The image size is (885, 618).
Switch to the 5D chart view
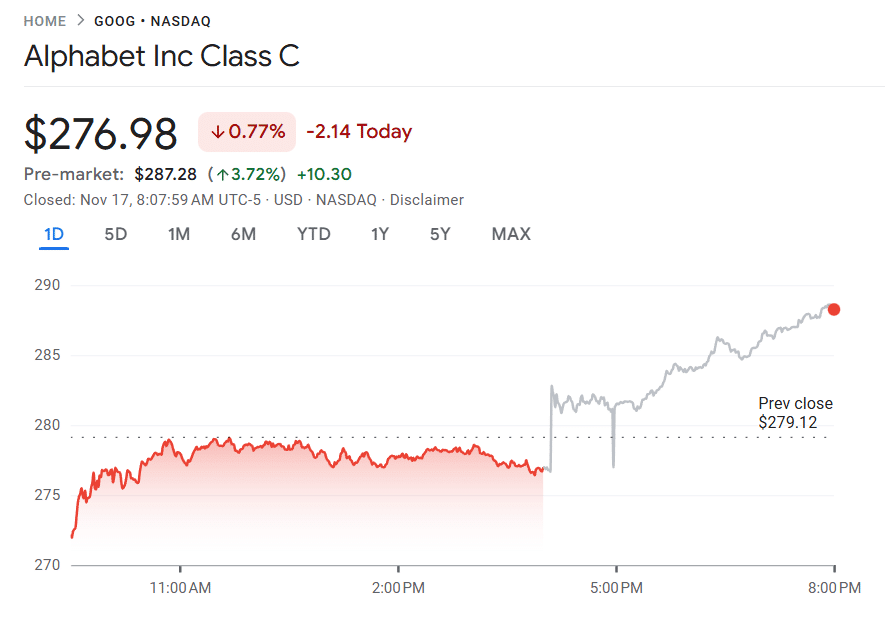(115, 234)
